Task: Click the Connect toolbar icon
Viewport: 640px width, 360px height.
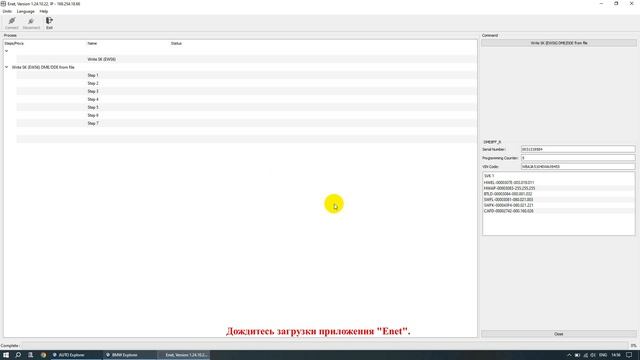Action: click(x=11, y=23)
